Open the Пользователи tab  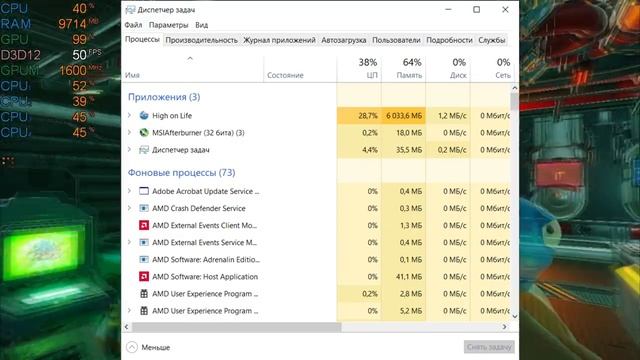point(396,40)
